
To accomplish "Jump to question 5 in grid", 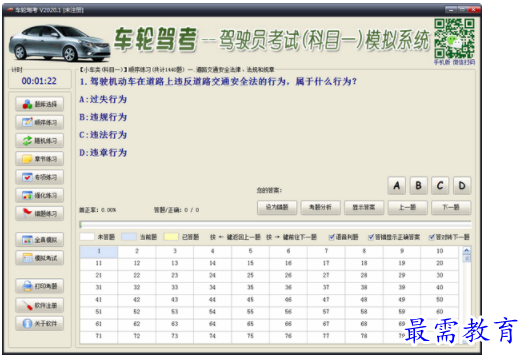I will click(x=250, y=251).
